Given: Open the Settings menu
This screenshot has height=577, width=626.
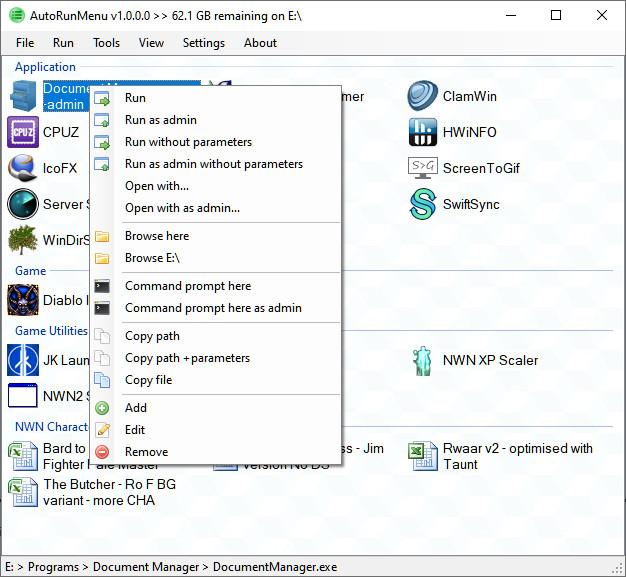Looking at the screenshot, I should pos(204,43).
